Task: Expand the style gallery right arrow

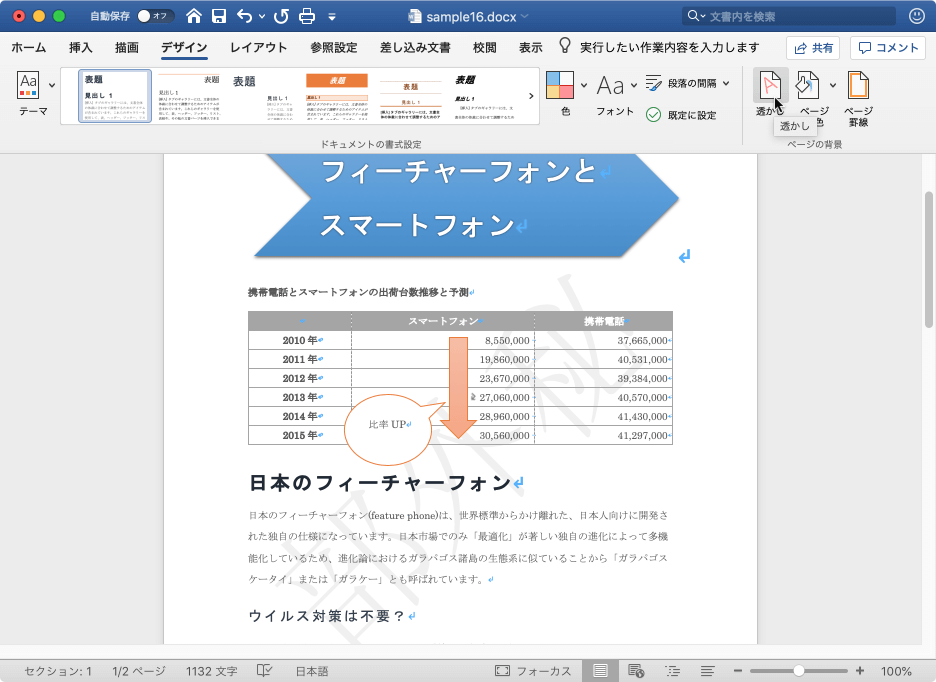Action: coord(531,96)
